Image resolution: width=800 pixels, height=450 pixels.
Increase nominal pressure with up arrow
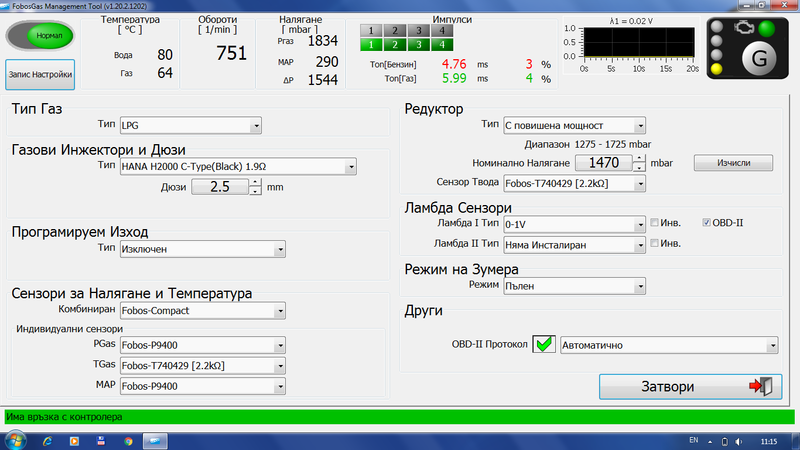[639, 159]
